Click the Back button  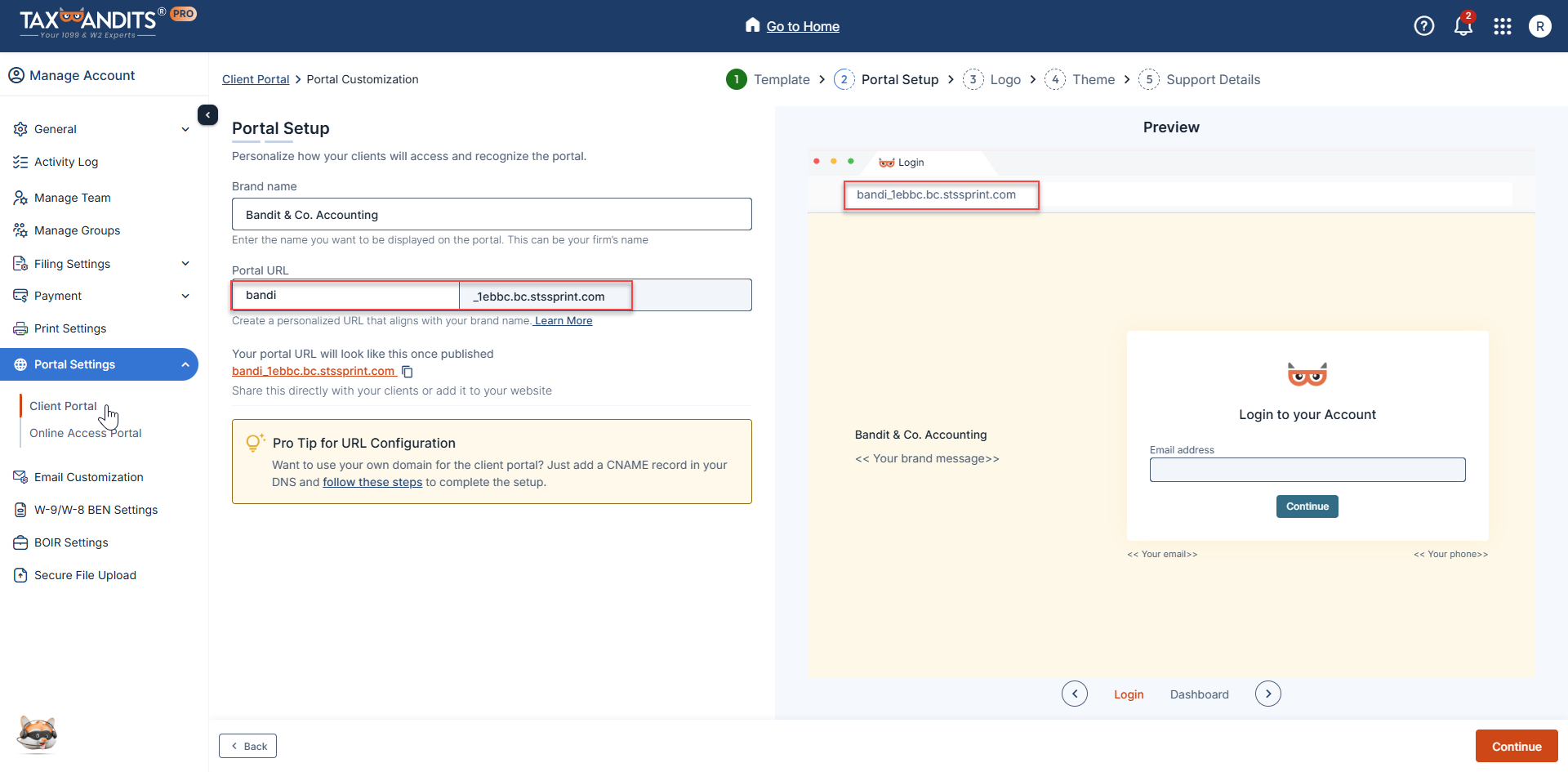coord(247,746)
